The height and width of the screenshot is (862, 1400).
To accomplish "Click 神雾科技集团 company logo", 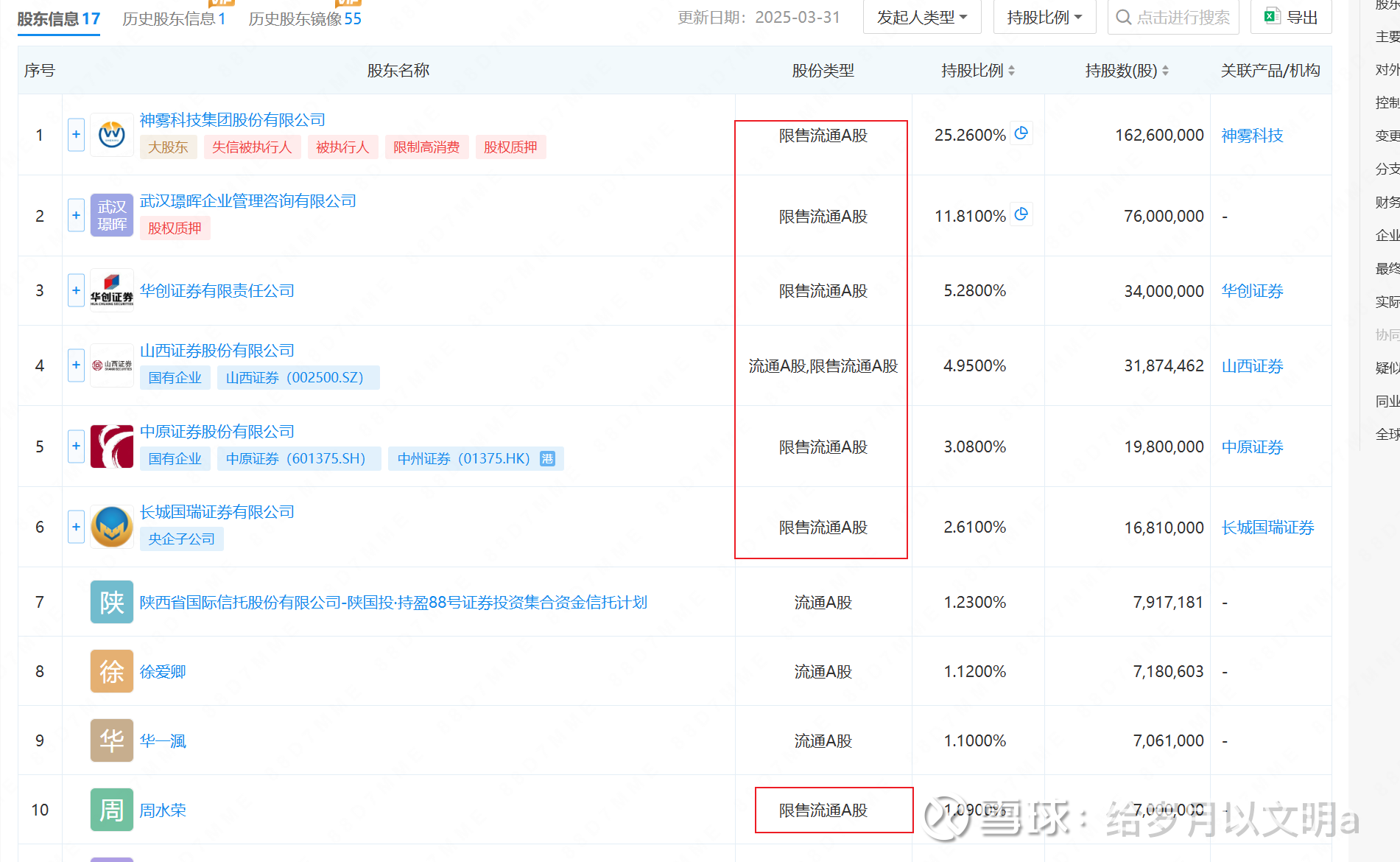I will (112, 135).
